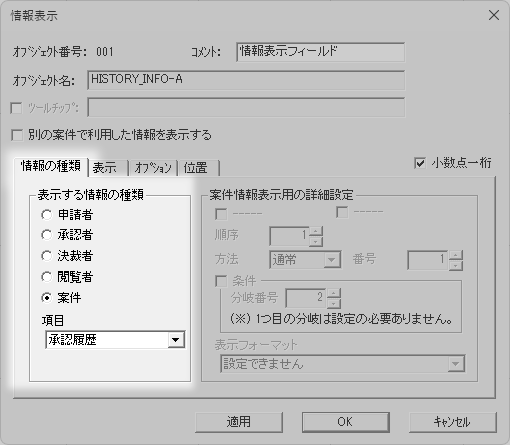This screenshot has width=510, height=445.
Task: Confirm with the OK button
Action: (345, 422)
